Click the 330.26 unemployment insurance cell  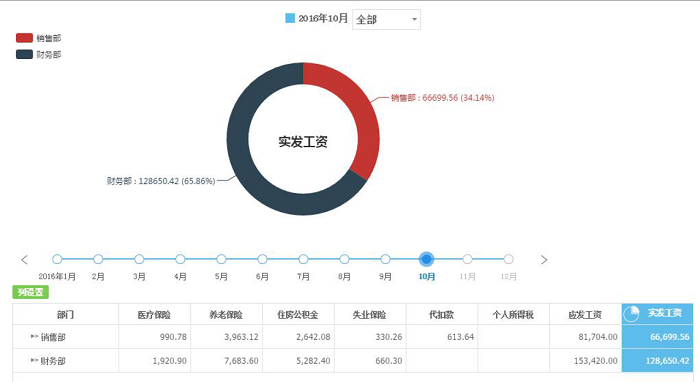[x=370, y=337]
